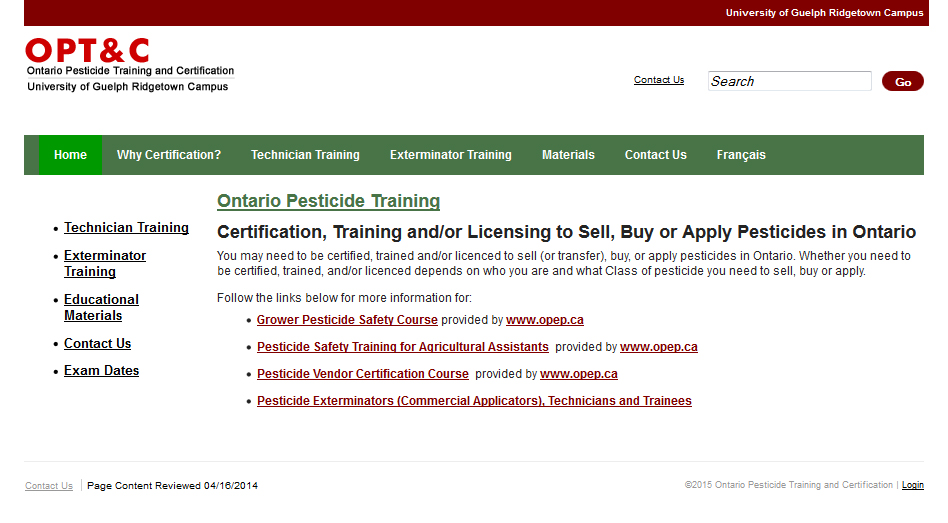Click University of Guelph Ridgetown Campus banner text
Image resolution: width=948 pixels, height=523 pixels.
824,13
